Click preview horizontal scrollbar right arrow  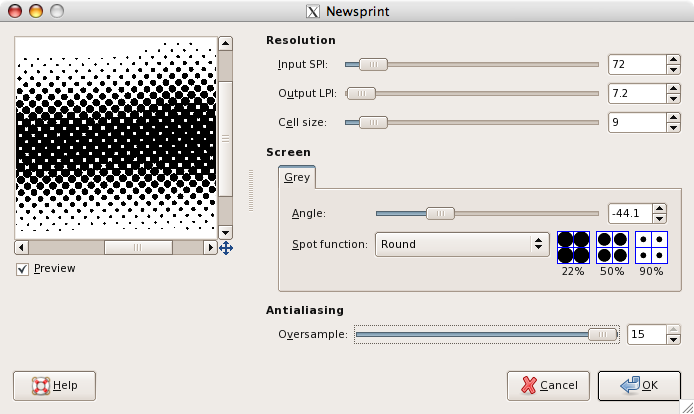coord(210,248)
